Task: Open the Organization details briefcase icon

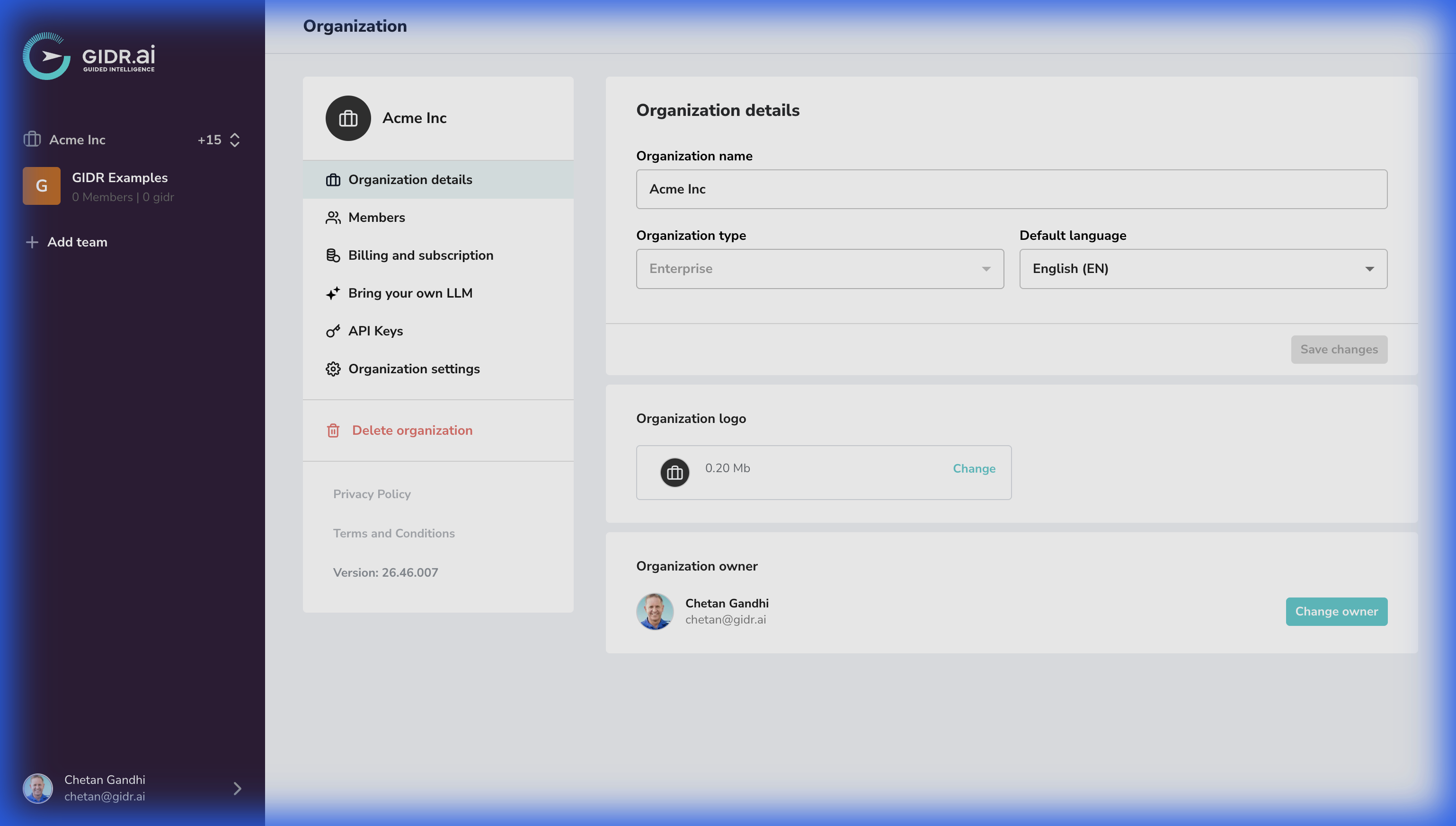Action: (333, 180)
